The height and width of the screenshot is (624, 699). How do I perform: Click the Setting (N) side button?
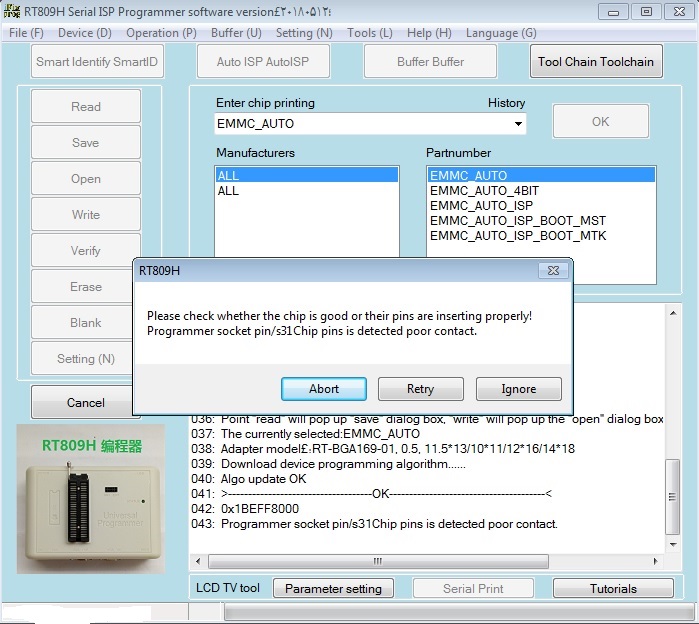coord(82,359)
